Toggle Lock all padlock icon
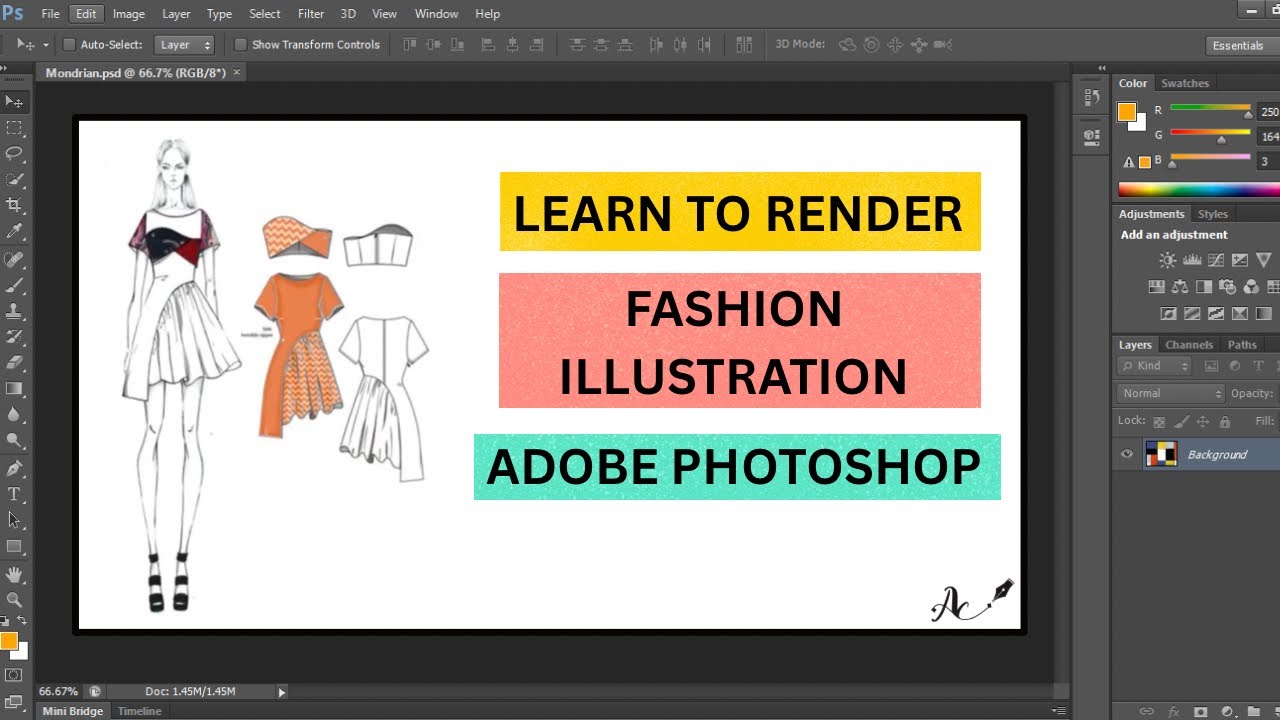 click(1224, 422)
